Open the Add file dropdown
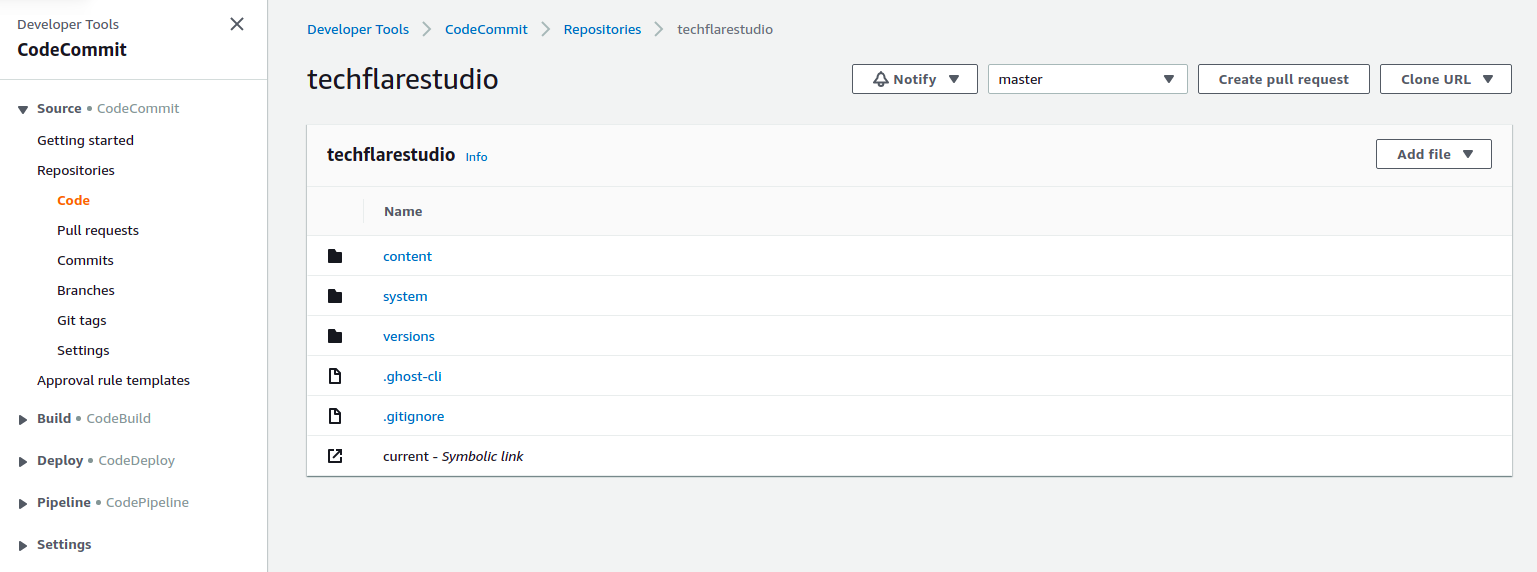This screenshot has width=1537, height=572. click(x=1434, y=154)
